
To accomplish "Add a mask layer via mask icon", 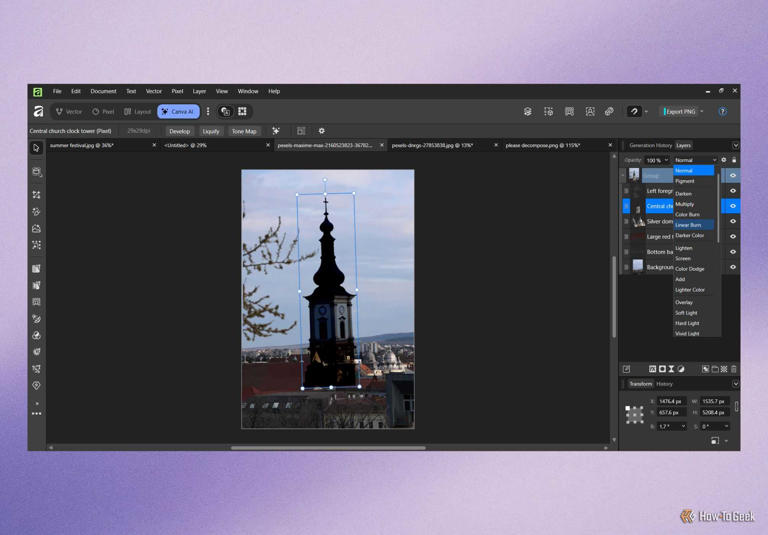I will (662, 369).
